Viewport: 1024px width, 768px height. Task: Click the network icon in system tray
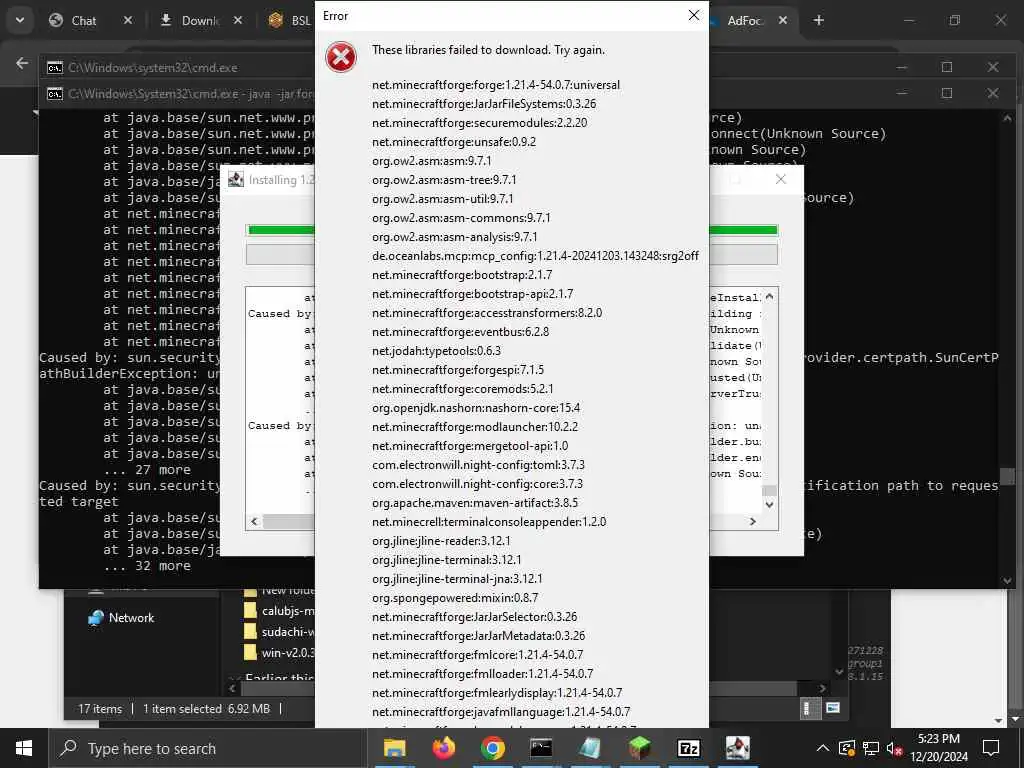871,748
